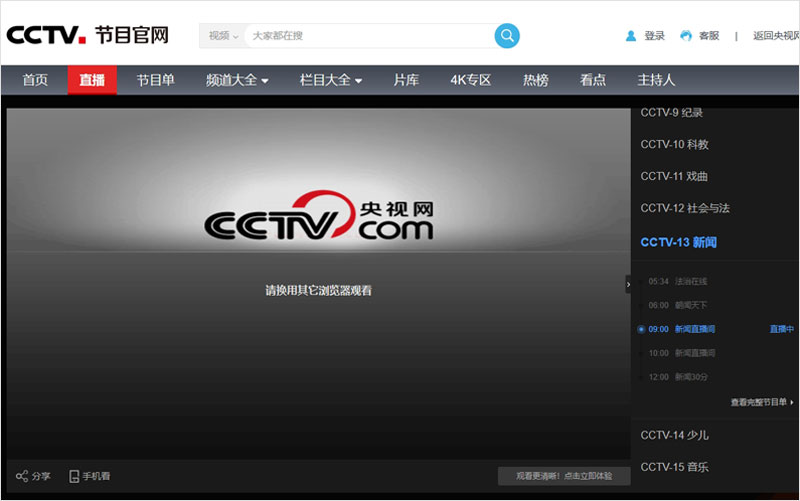800x501 pixels.
Task: Go to 首页 in the navigation bar
Action: click(x=35, y=80)
